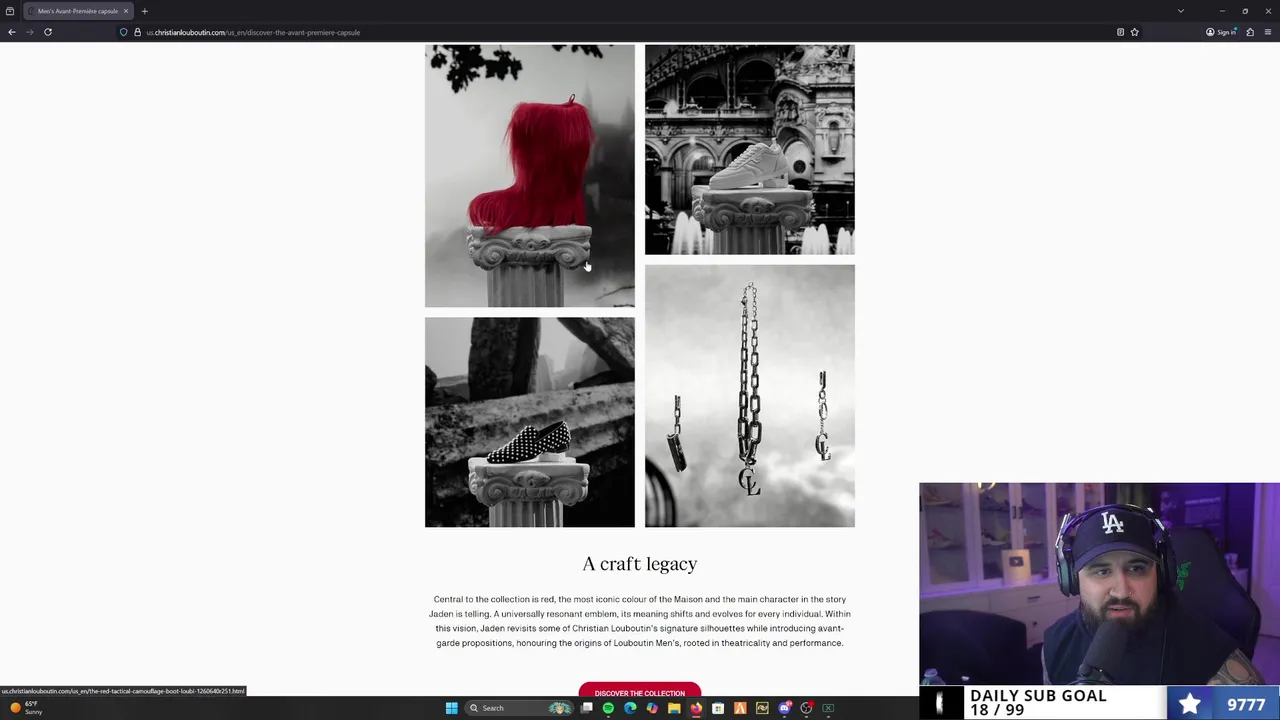Open the studded loafer image
Screen dimensions: 1280x720
(529, 422)
